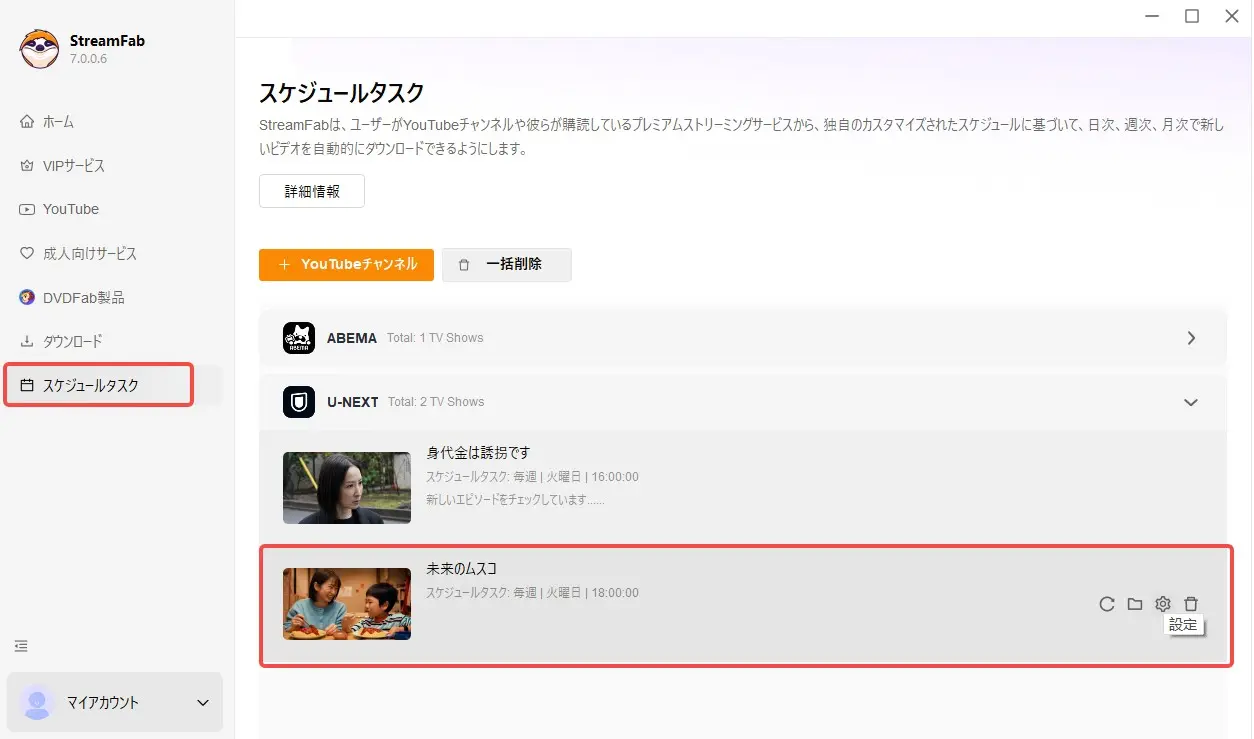Click the heart icon beside 成人向けサービス
The width and height of the screenshot is (1254, 739).
pos(27,254)
